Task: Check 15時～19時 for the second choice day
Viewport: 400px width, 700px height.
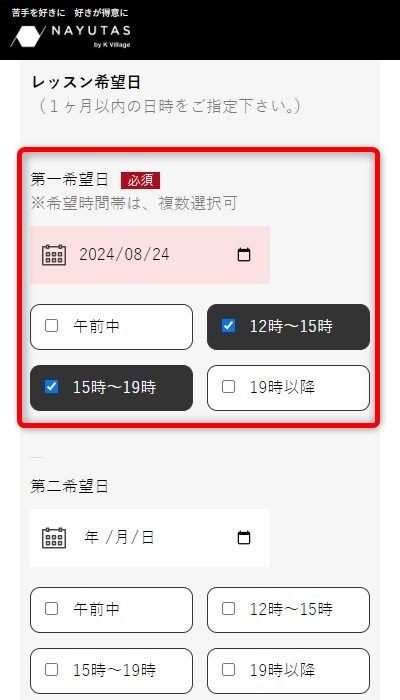Action: click(111, 670)
